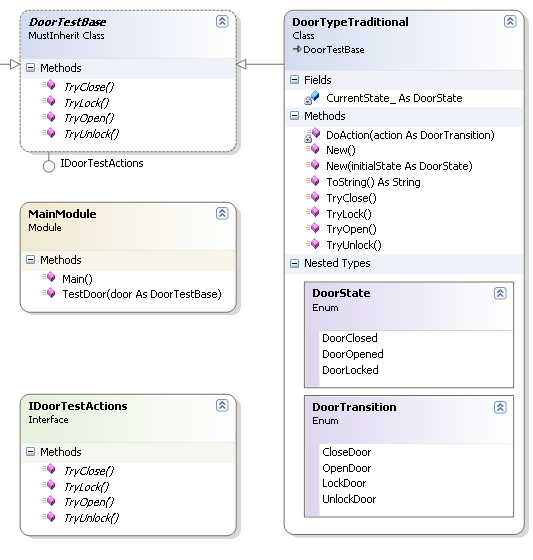This screenshot has width=533, height=560.
Task: Click TryClose() method icon in IDoorTestActions
Action: point(49,469)
